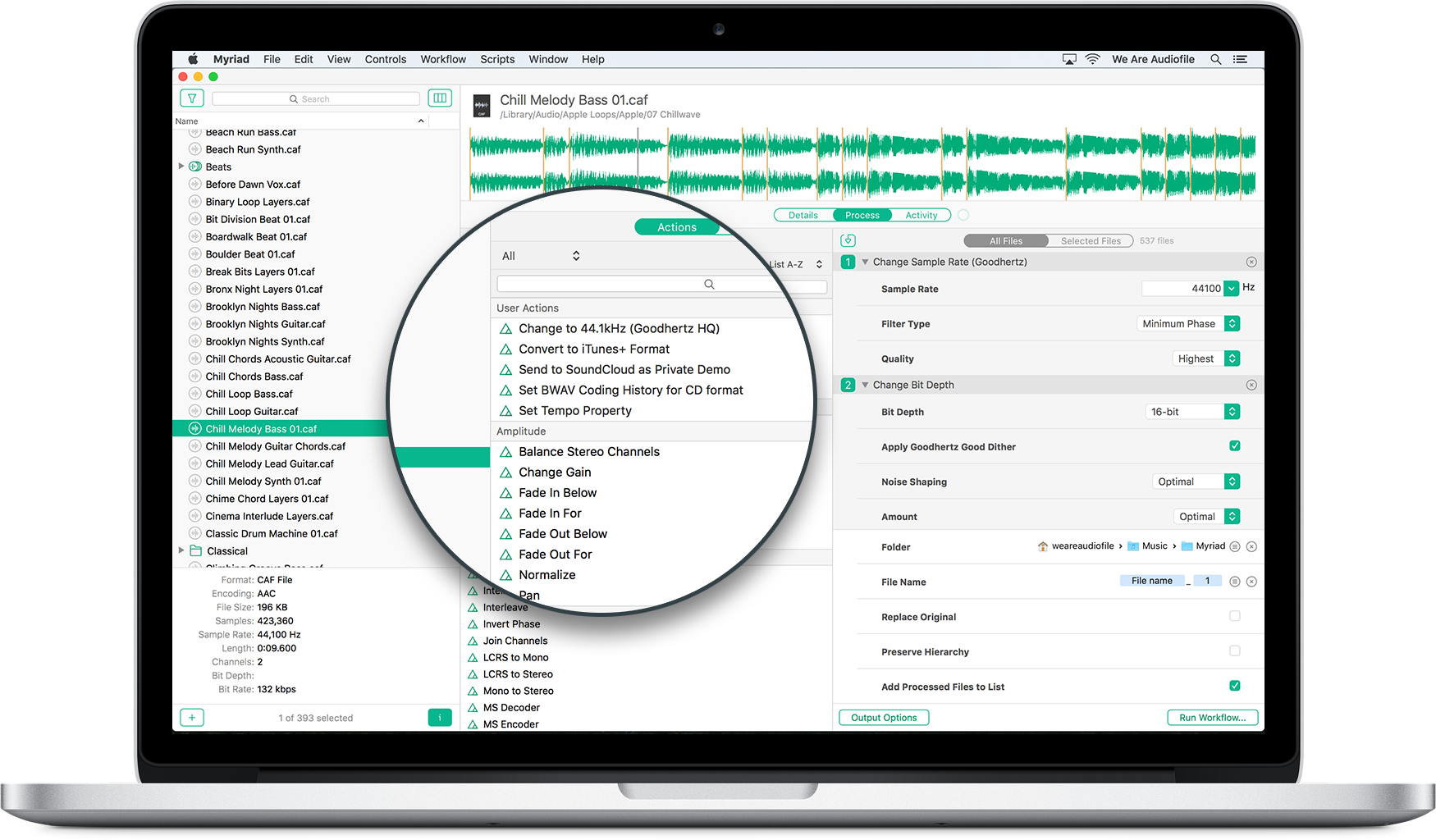Click the Wi-Fi status icon

[1092, 59]
